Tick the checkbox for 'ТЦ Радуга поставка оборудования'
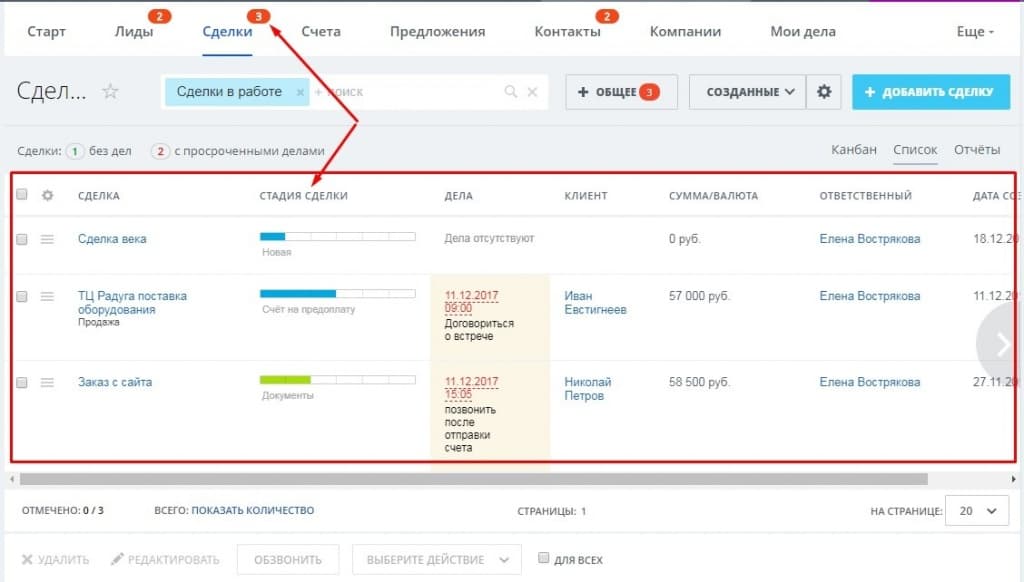 [x=22, y=297]
